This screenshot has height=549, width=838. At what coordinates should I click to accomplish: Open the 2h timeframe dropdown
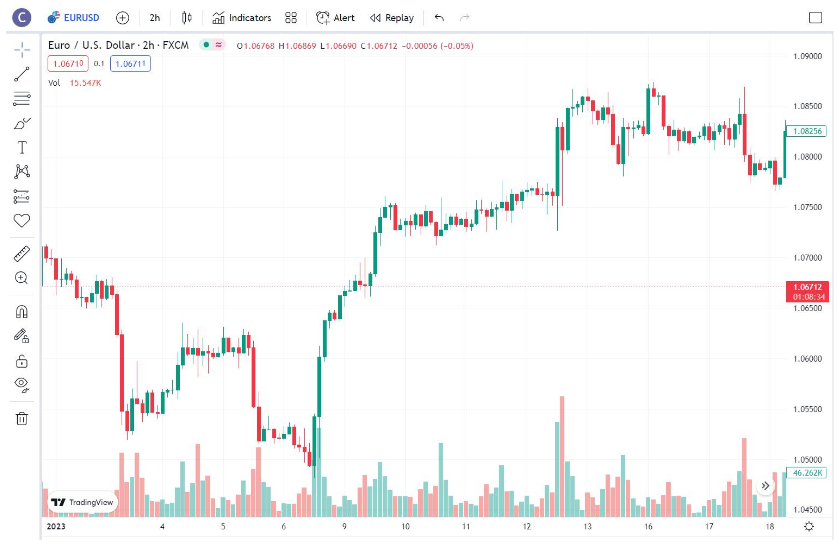coord(155,18)
